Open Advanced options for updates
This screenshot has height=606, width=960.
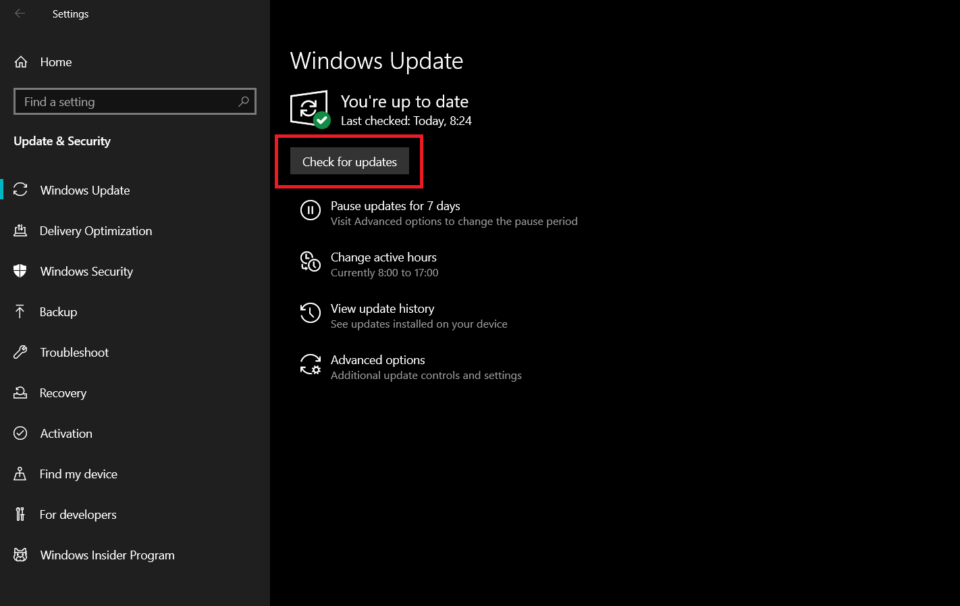(x=377, y=360)
